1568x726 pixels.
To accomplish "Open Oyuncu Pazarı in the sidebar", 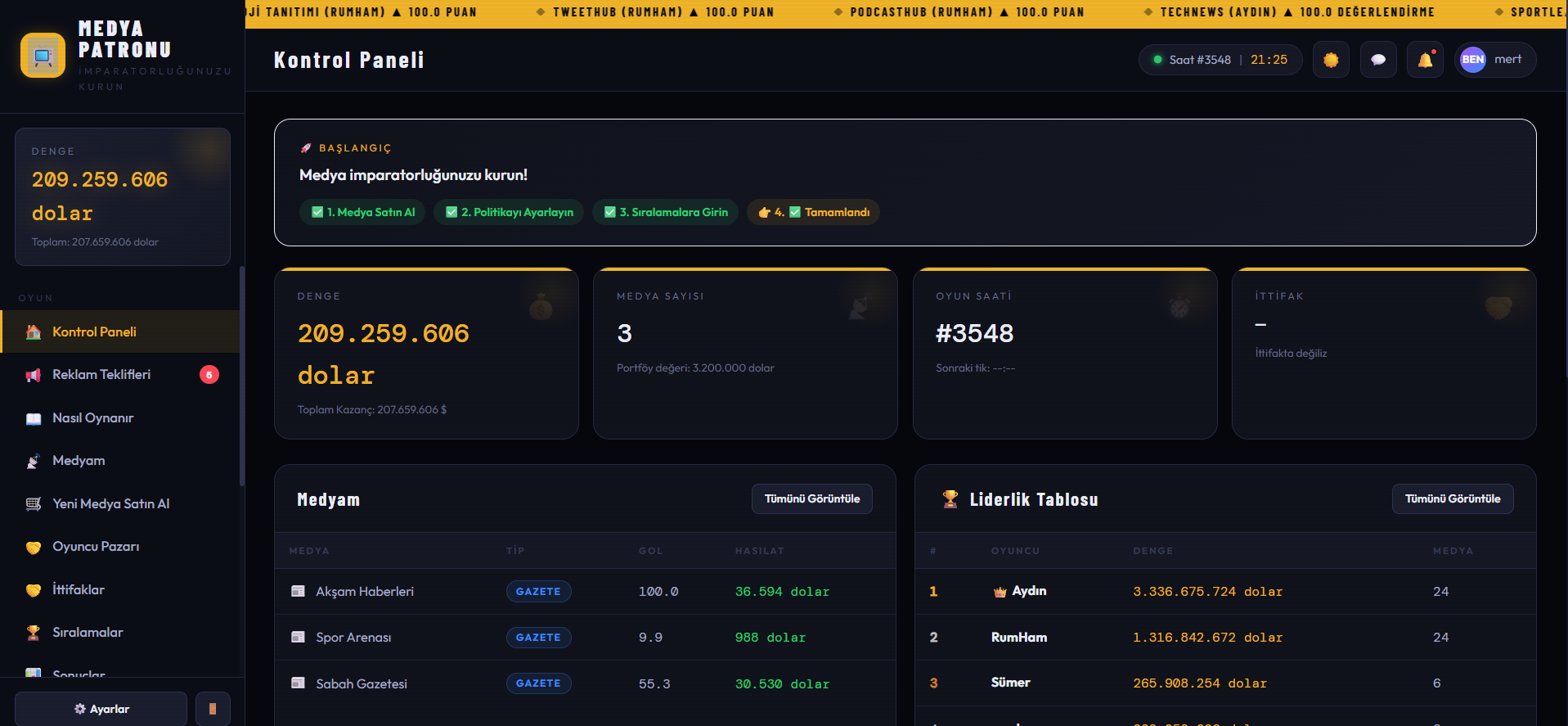I will 120,547.
